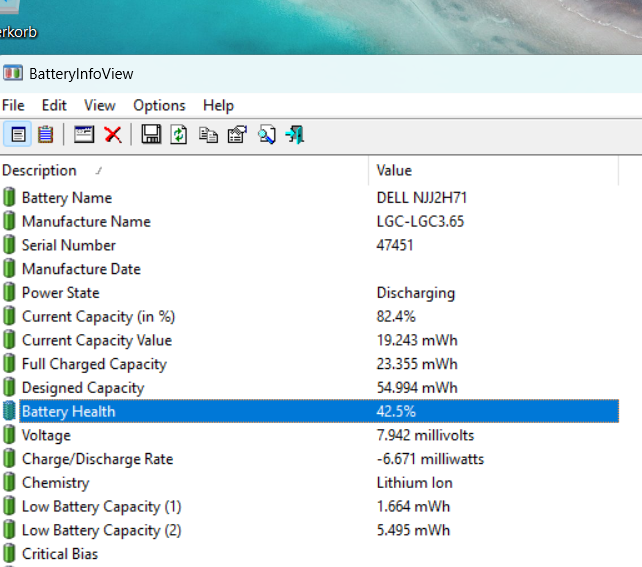Click the battery icon beside Power State
Screen dimensions: 642x567
9,292
